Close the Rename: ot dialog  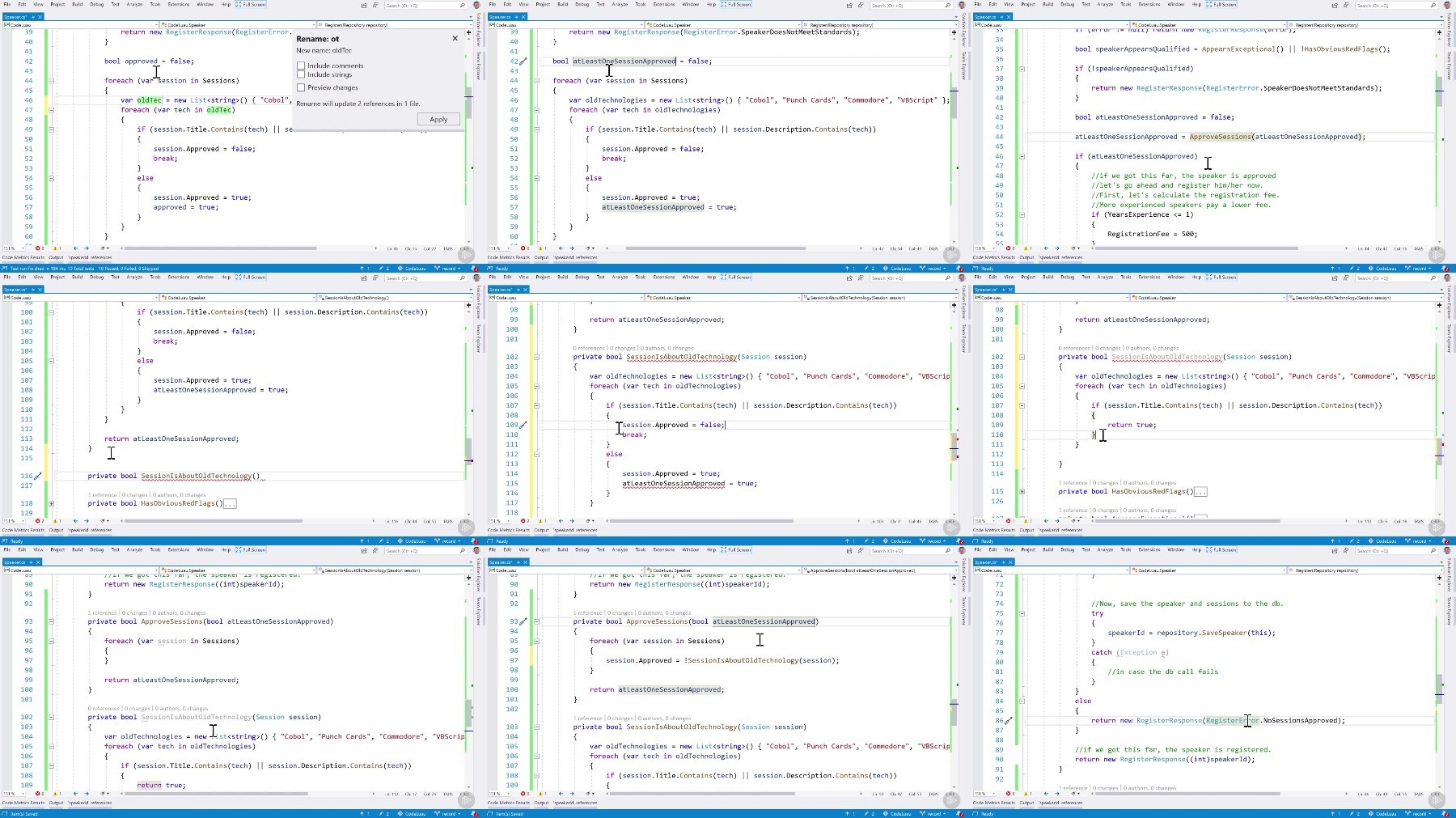click(455, 38)
